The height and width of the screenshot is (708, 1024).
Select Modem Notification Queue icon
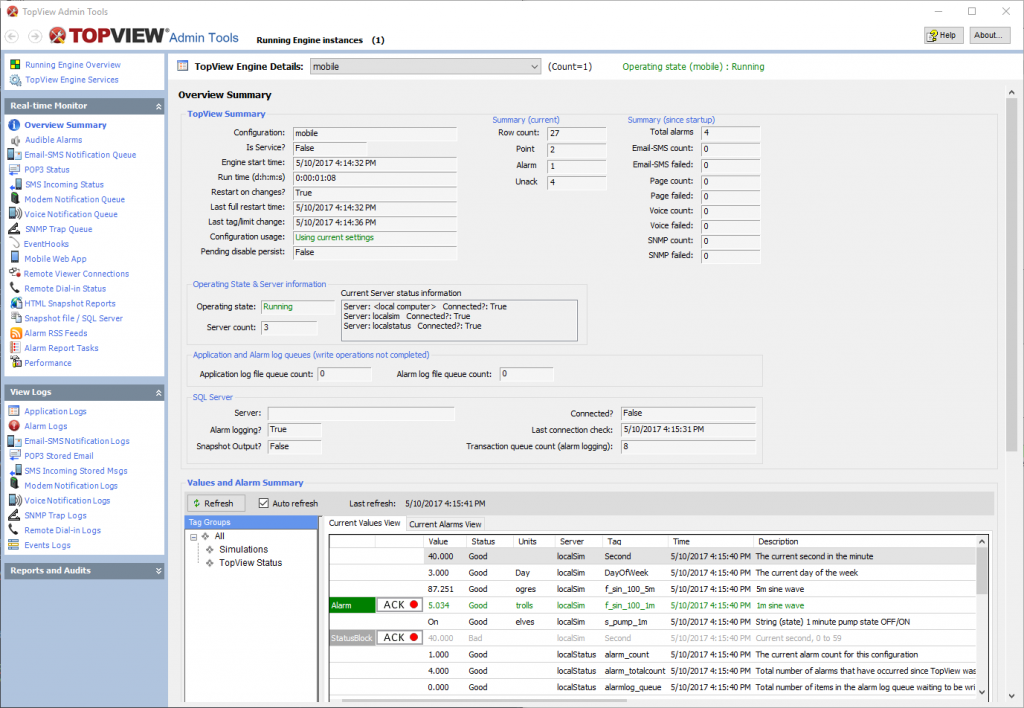point(15,199)
